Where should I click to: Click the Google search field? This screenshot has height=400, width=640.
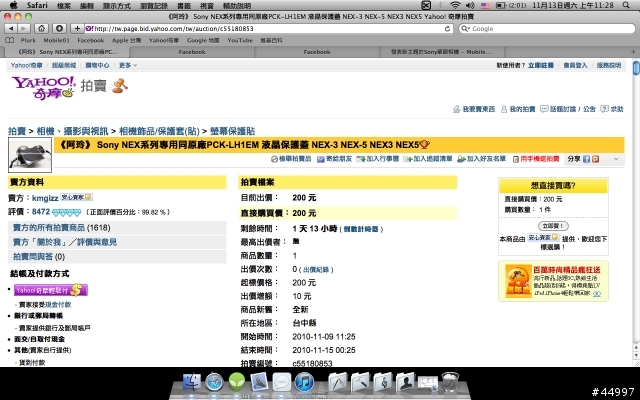click(547, 29)
